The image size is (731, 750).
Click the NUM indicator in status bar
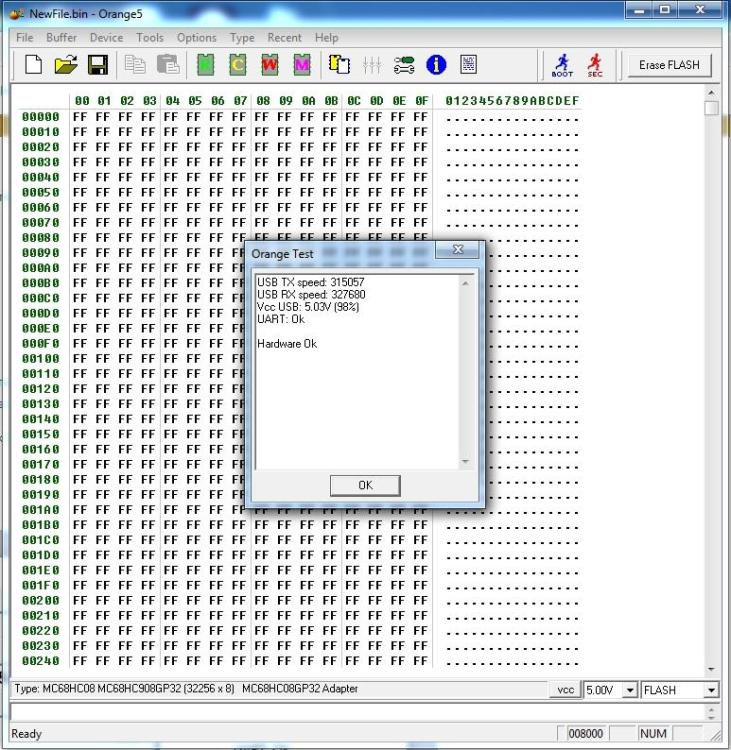click(653, 734)
